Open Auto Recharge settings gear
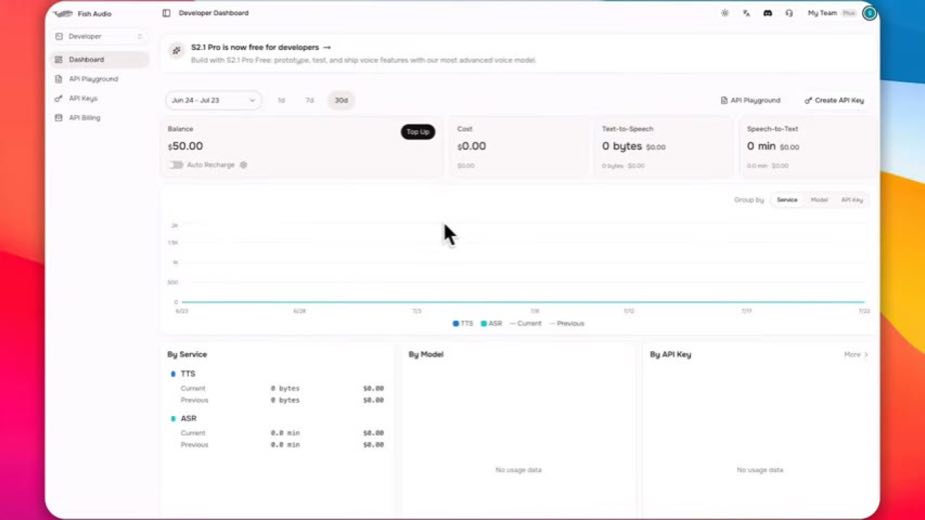The height and width of the screenshot is (520, 925). 244,165
